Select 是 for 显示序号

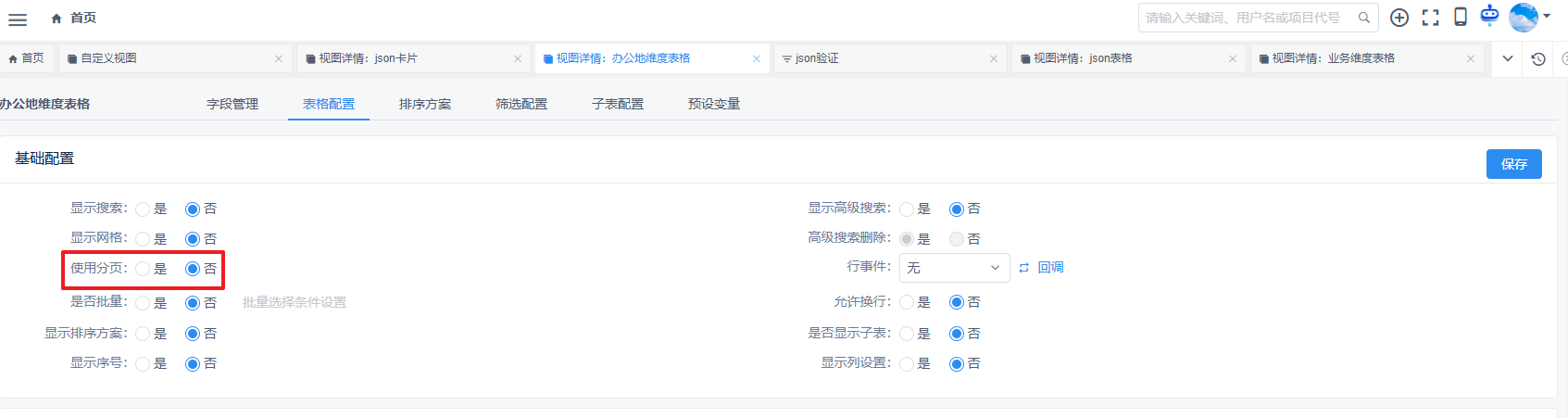point(143,364)
